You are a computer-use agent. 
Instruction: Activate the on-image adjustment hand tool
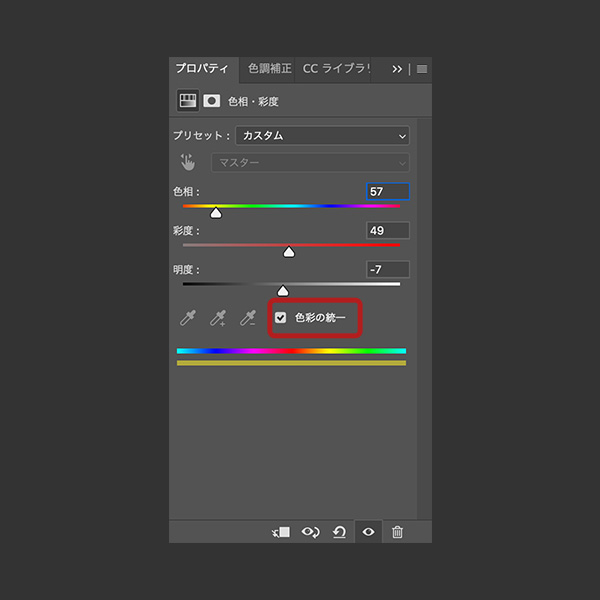tap(188, 162)
